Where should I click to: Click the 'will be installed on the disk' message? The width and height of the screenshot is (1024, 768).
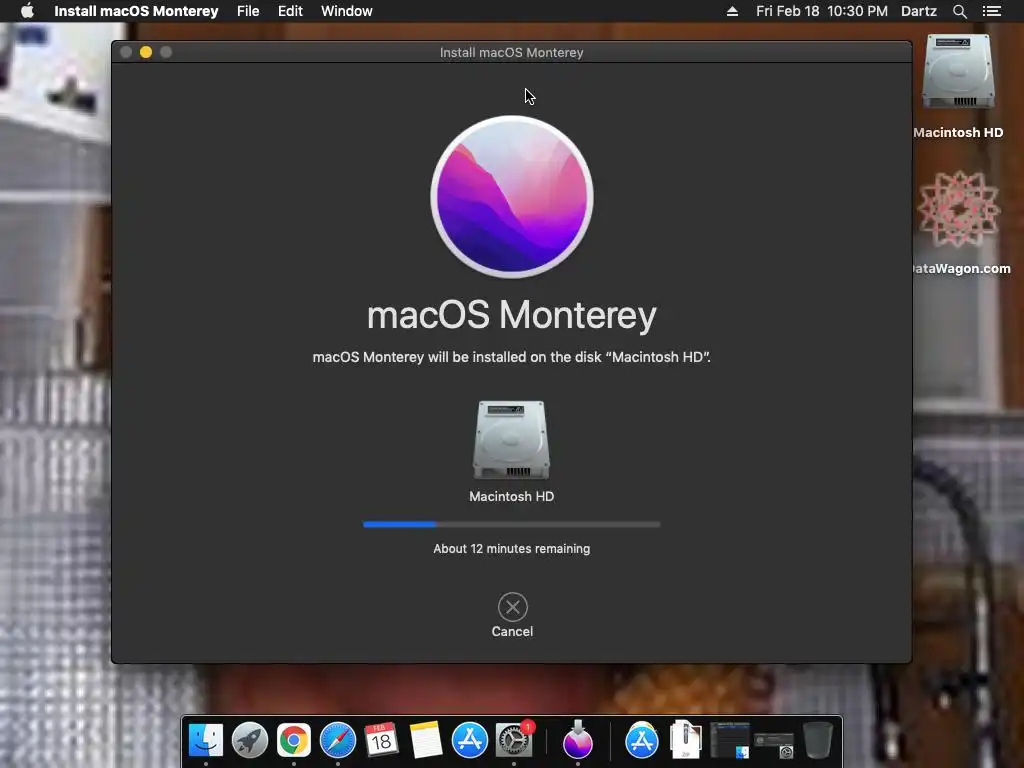pyautogui.click(x=511, y=357)
